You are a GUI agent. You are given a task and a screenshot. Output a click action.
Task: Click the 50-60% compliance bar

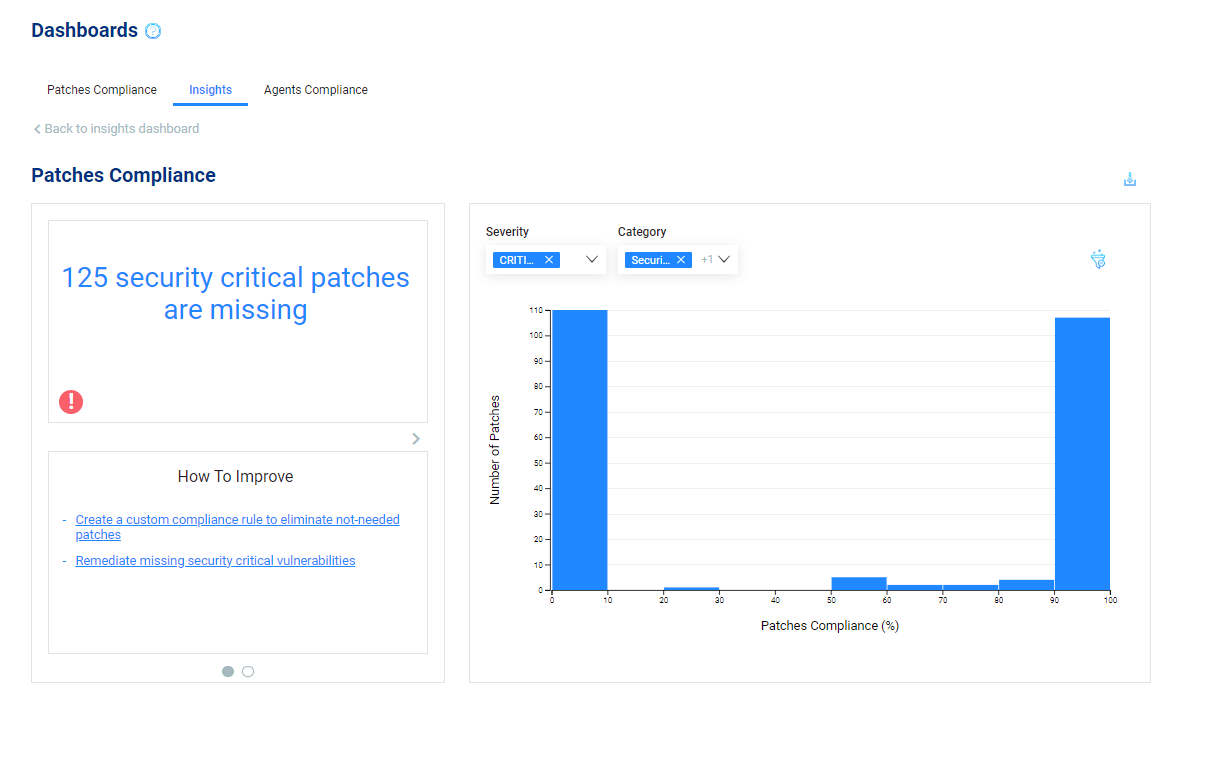pyautogui.click(x=859, y=584)
